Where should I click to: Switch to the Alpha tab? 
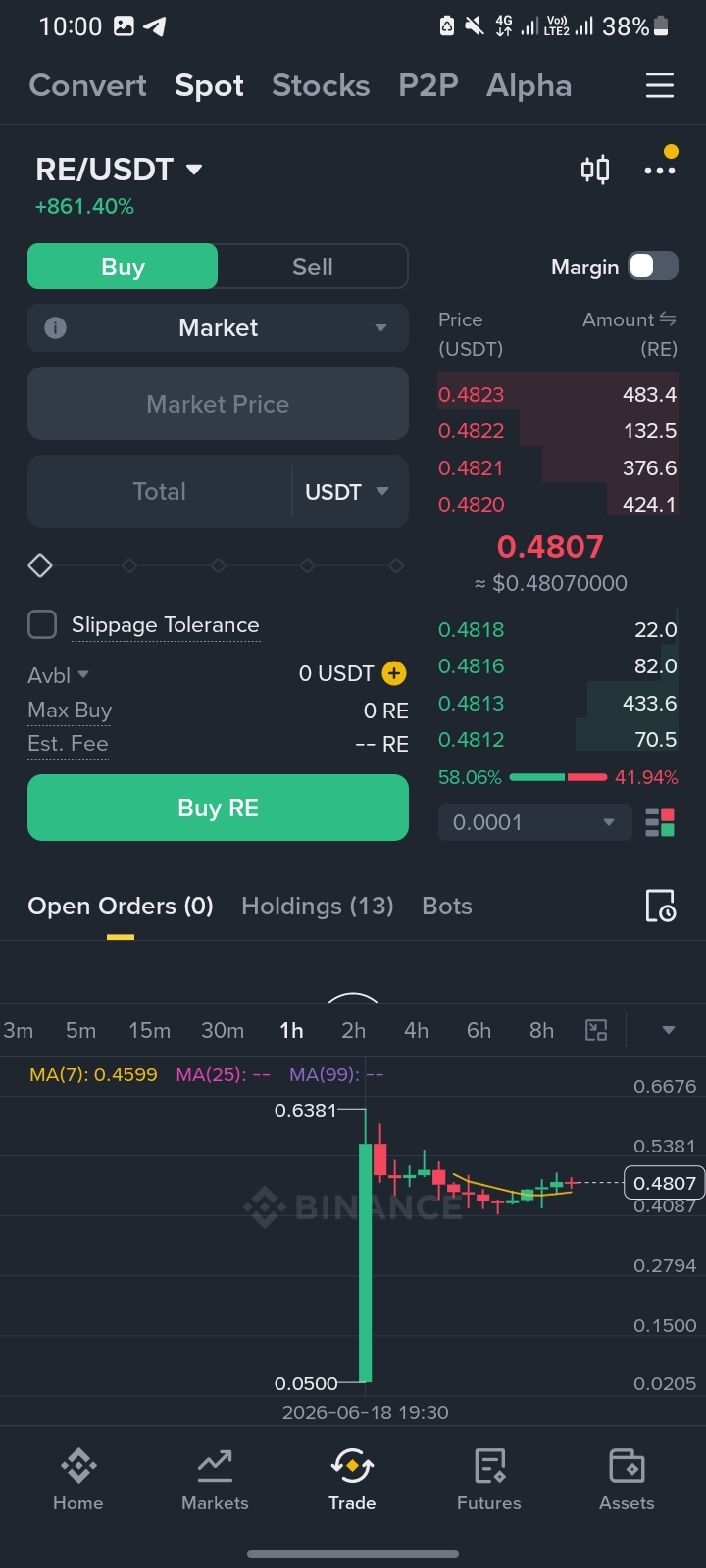coord(529,85)
